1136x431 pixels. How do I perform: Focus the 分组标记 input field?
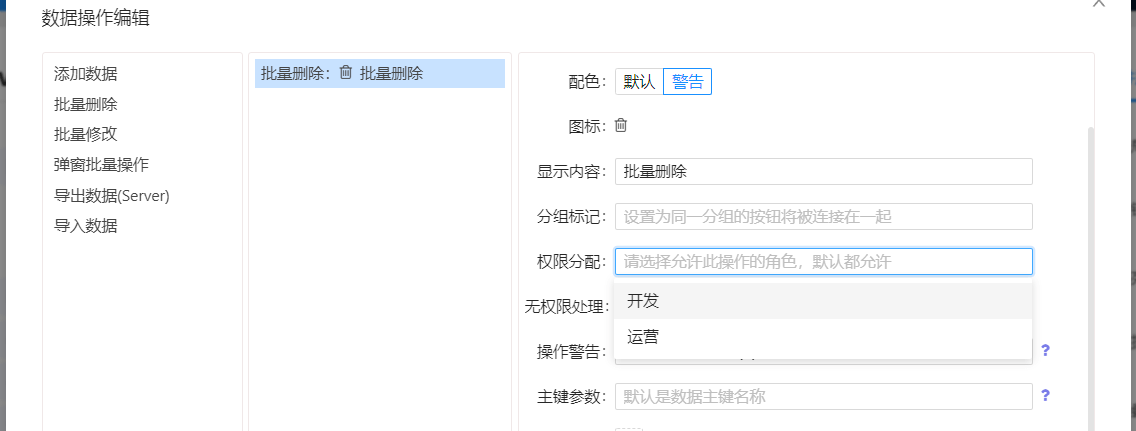coord(823,217)
